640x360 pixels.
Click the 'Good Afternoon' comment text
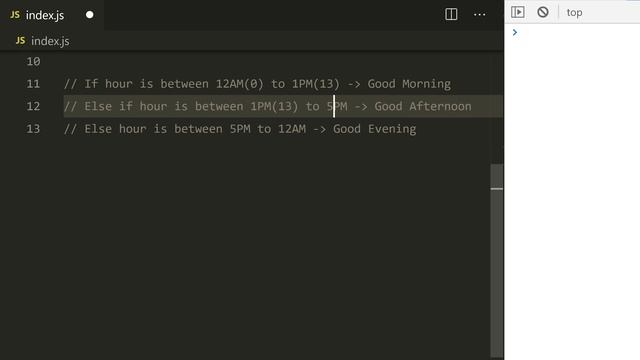click(423, 106)
